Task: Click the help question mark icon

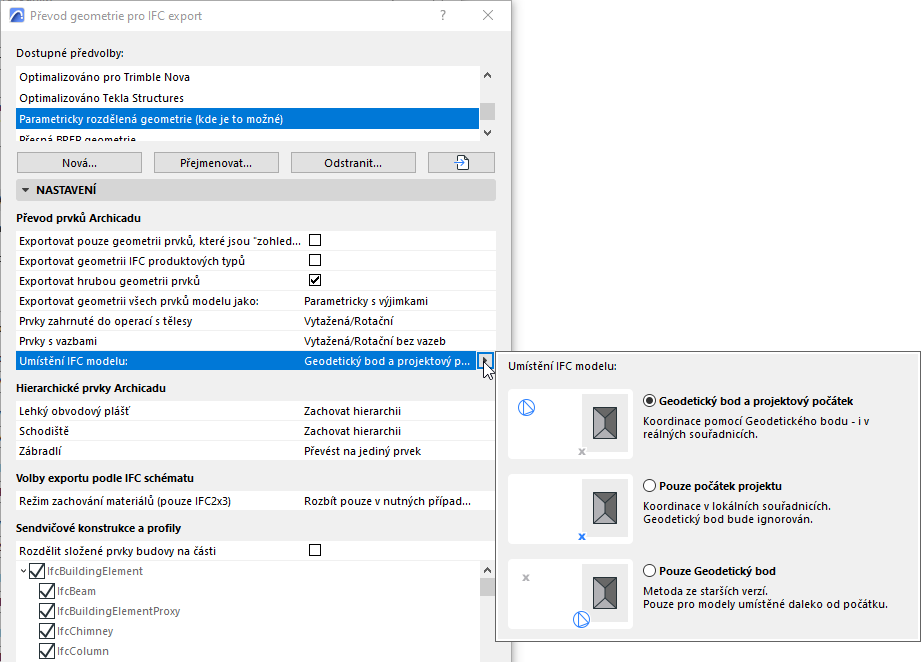Action: tap(443, 16)
